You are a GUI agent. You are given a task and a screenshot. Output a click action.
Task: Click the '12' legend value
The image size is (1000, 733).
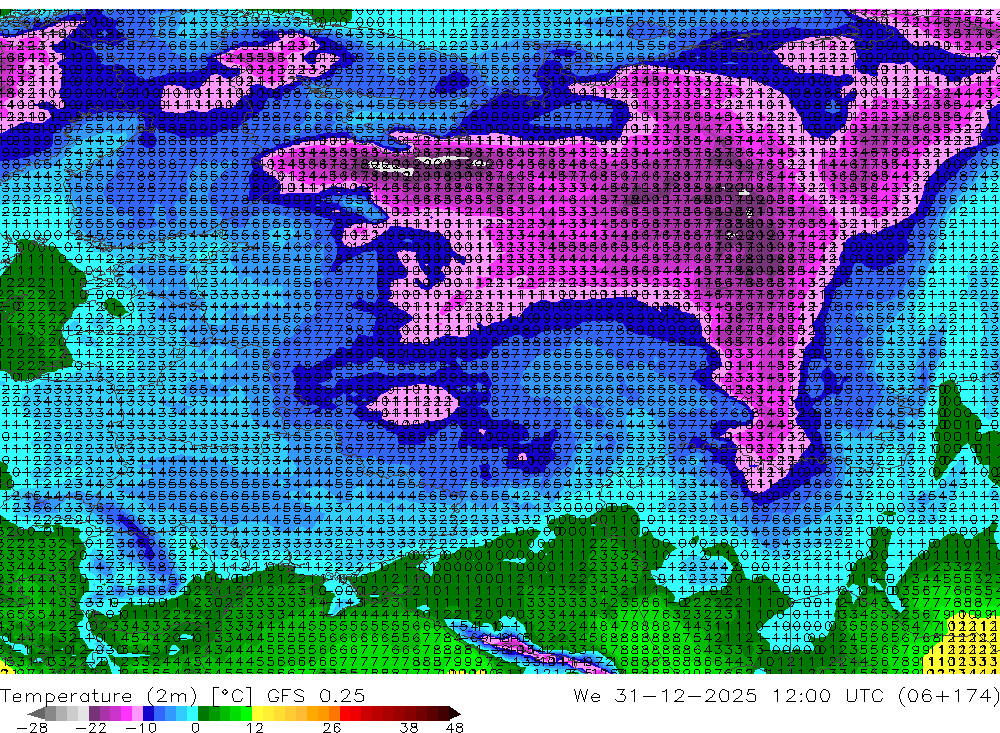click(x=255, y=727)
